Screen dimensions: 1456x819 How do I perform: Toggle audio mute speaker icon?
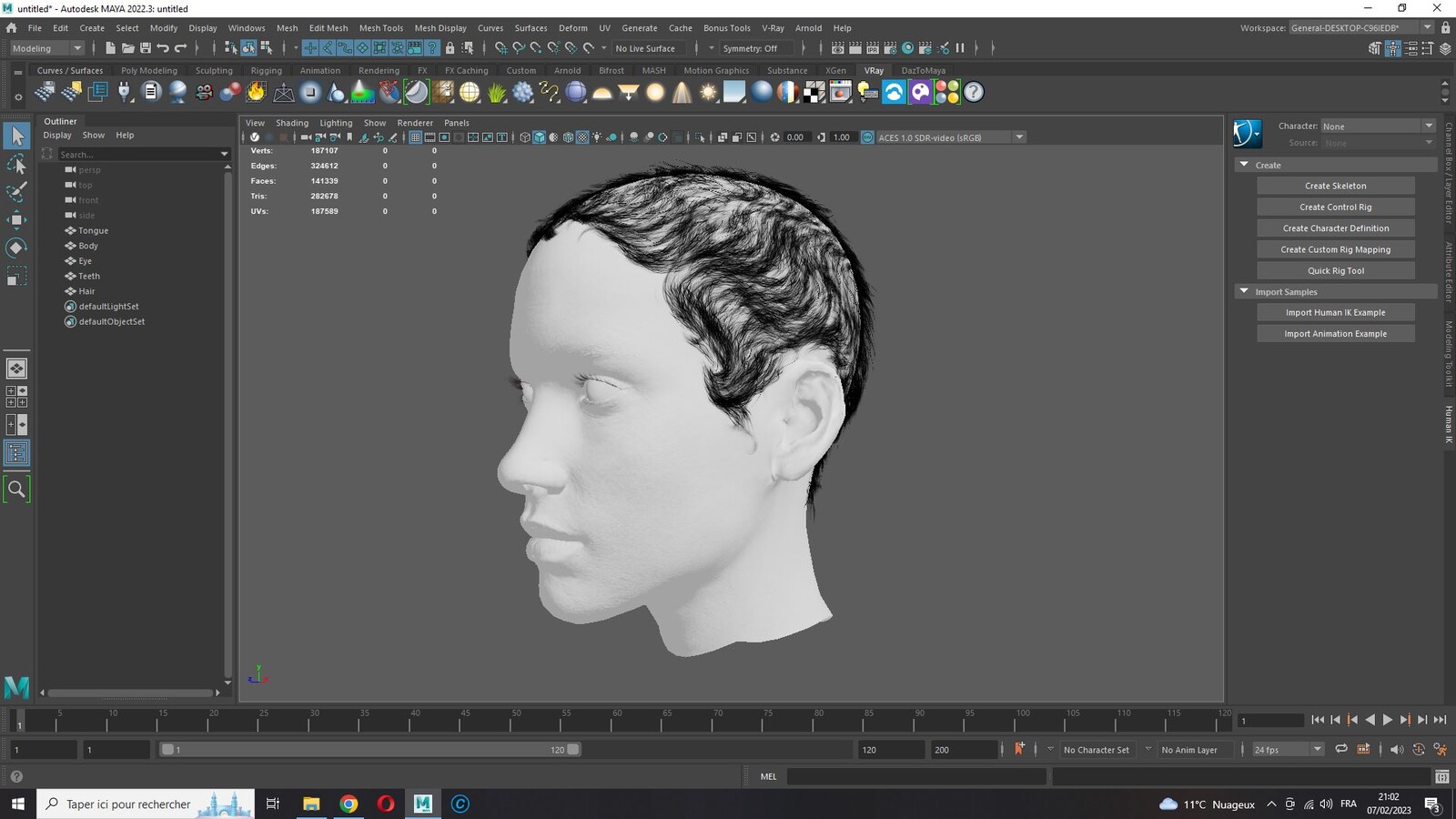[1397, 750]
